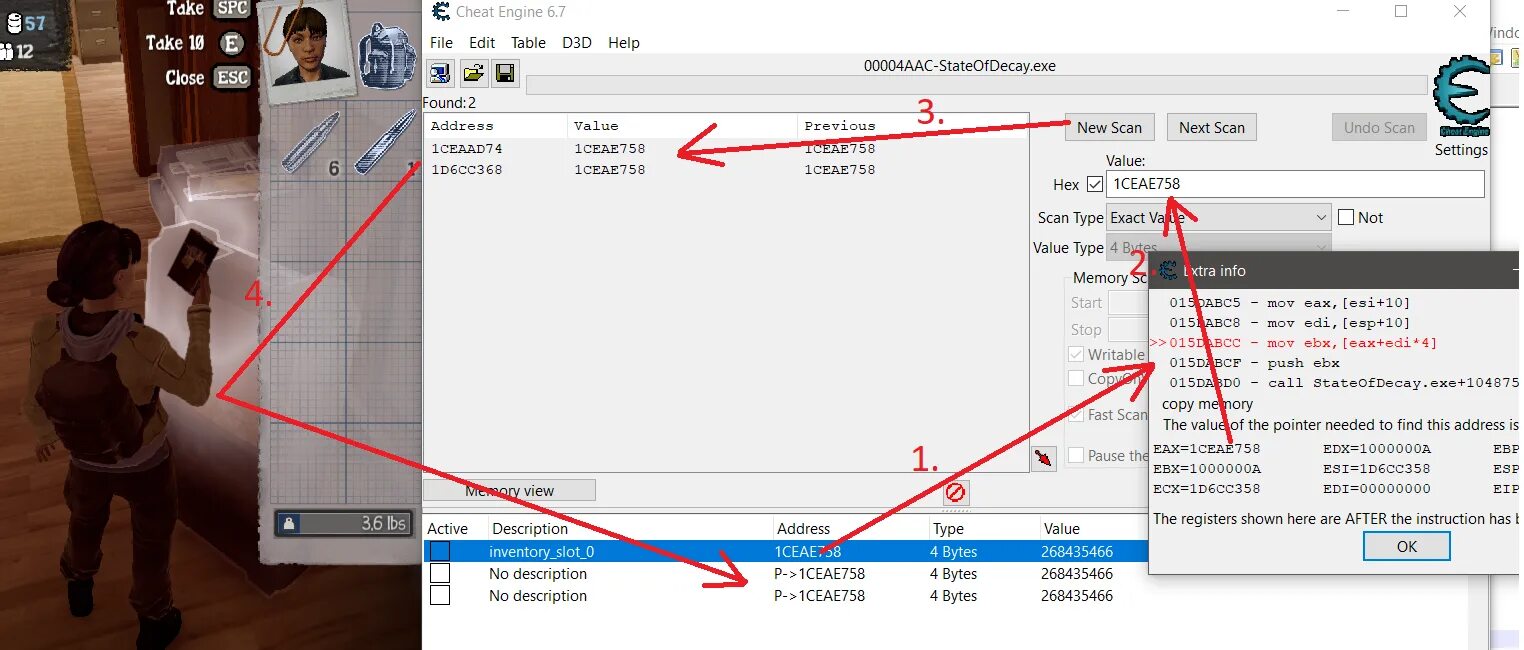Screen dimensions: 1524x650
Task: Toggle the CopyOnWrite checkbox
Action: coord(1076,378)
